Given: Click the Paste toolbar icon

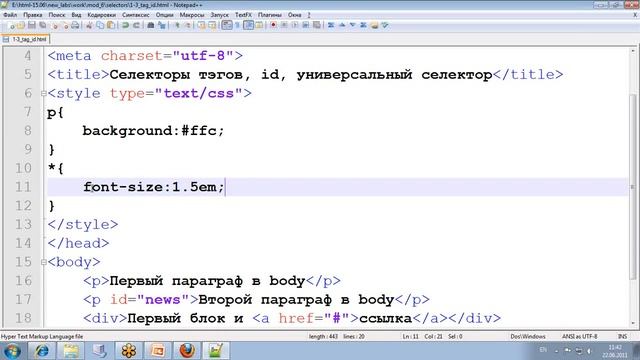Looking at the screenshot, I should [111, 25].
